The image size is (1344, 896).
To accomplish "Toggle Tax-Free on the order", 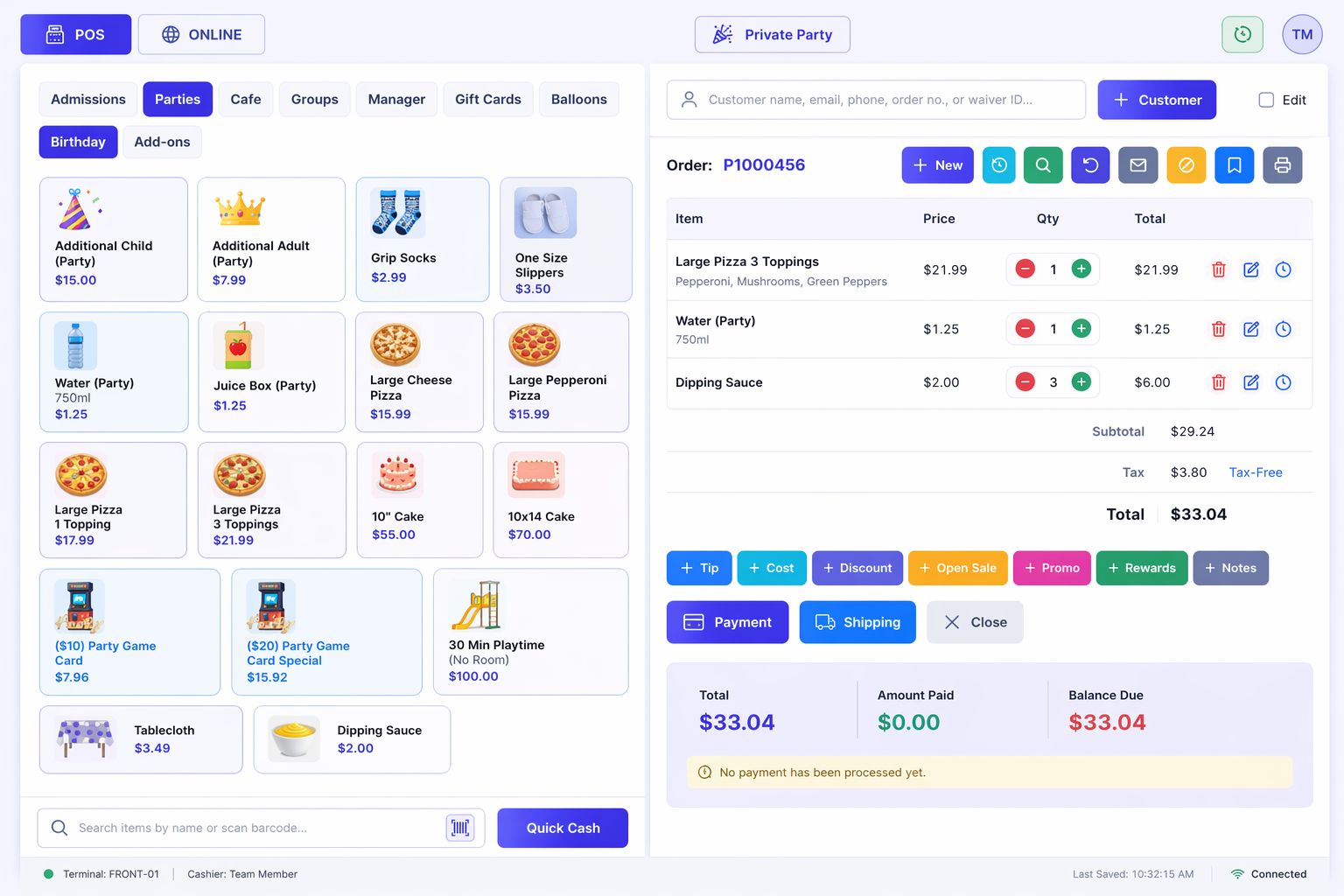I will click(x=1256, y=472).
